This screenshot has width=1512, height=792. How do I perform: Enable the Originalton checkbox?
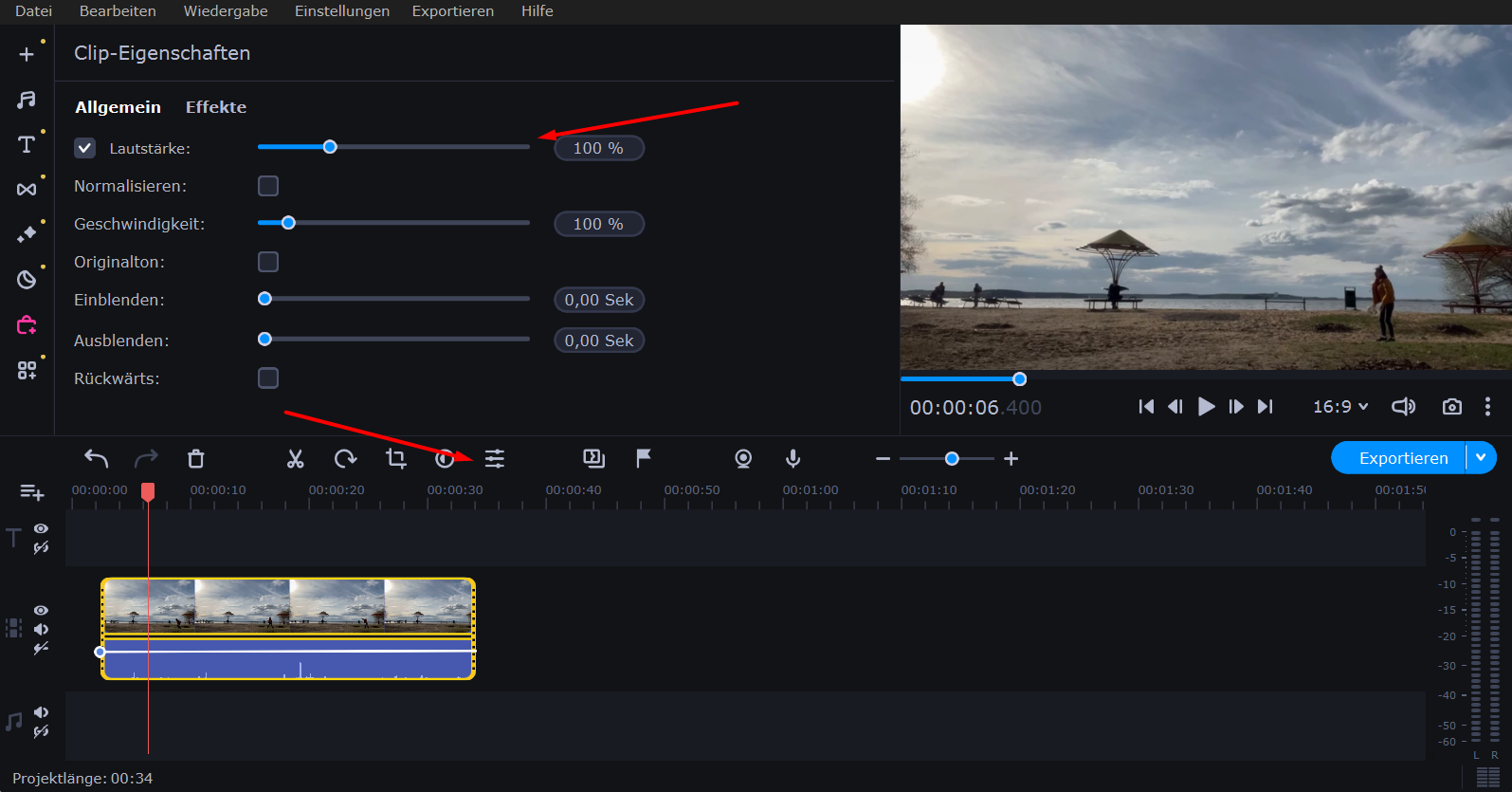pyautogui.click(x=268, y=262)
